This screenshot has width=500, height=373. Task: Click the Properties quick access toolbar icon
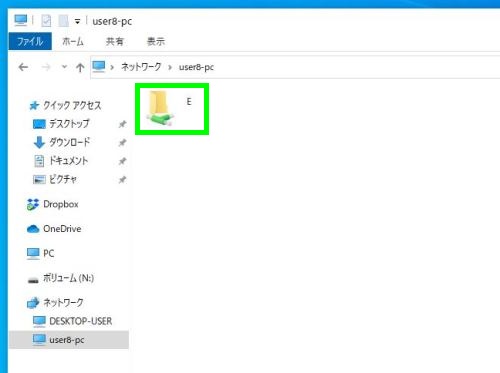point(46,21)
